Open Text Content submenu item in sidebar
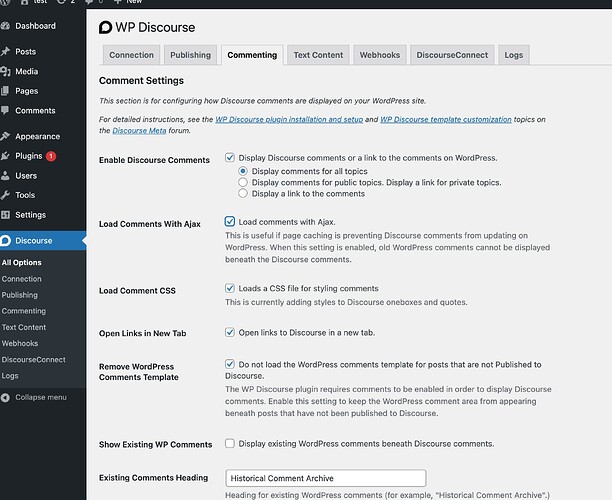The width and height of the screenshot is (612, 500). tap(24, 327)
